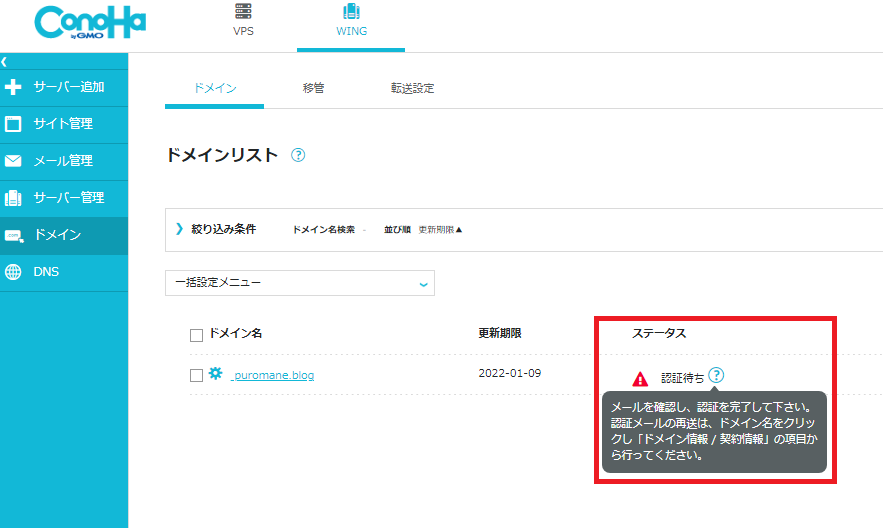Check the puromane.blog row checkbox

pyautogui.click(x=196, y=375)
